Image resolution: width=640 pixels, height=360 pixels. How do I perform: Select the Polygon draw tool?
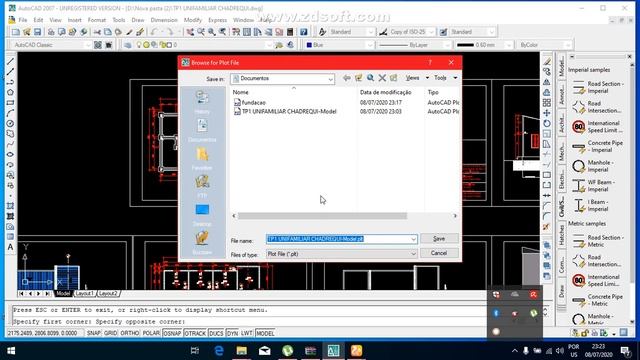[x=10, y=93]
